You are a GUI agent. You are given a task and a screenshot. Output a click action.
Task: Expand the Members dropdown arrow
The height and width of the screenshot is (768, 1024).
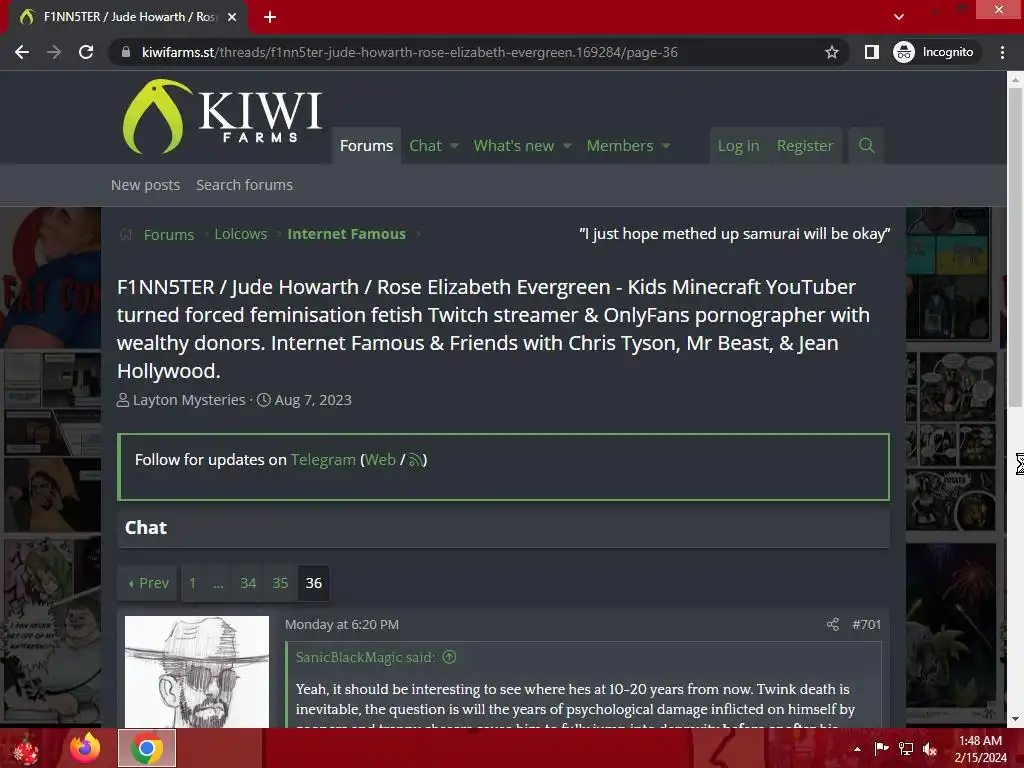coord(666,146)
